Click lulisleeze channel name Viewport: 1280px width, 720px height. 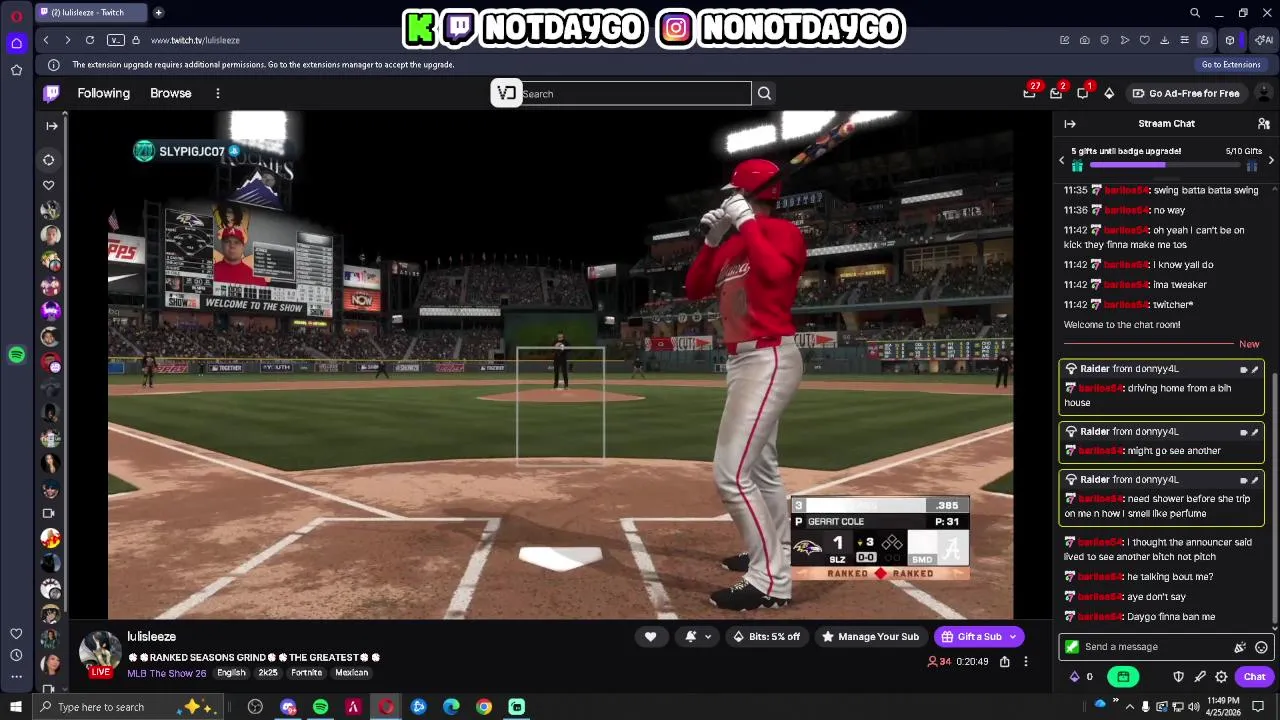coord(152,637)
